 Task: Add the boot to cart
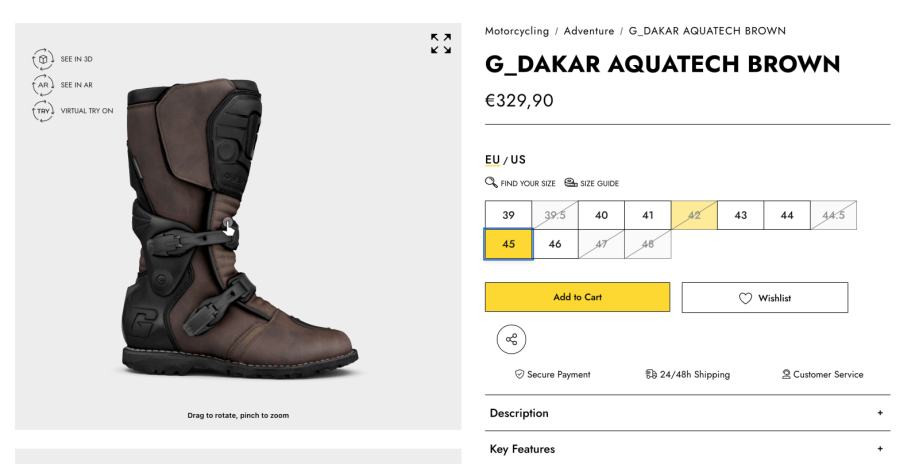click(577, 297)
